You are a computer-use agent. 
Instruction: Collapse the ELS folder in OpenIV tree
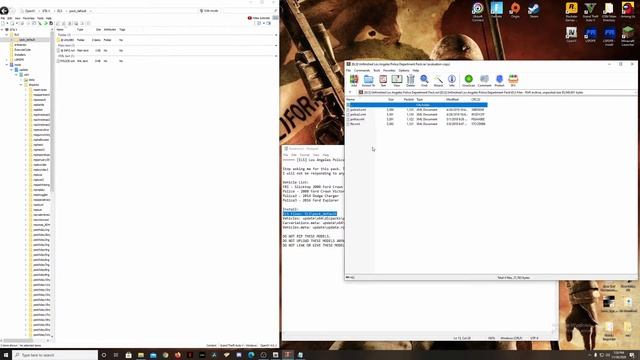[x=7, y=35]
